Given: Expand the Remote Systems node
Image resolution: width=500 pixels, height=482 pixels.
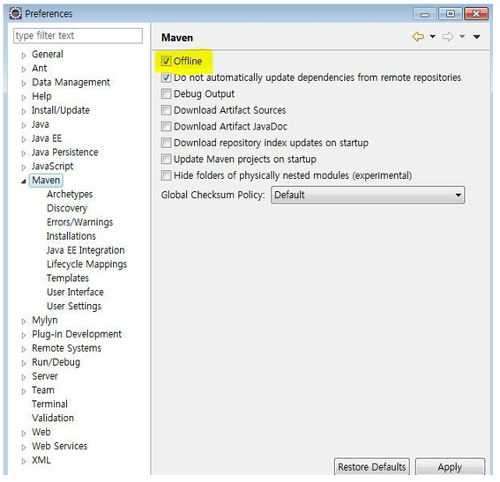Looking at the screenshot, I should (x=24, y=349).
